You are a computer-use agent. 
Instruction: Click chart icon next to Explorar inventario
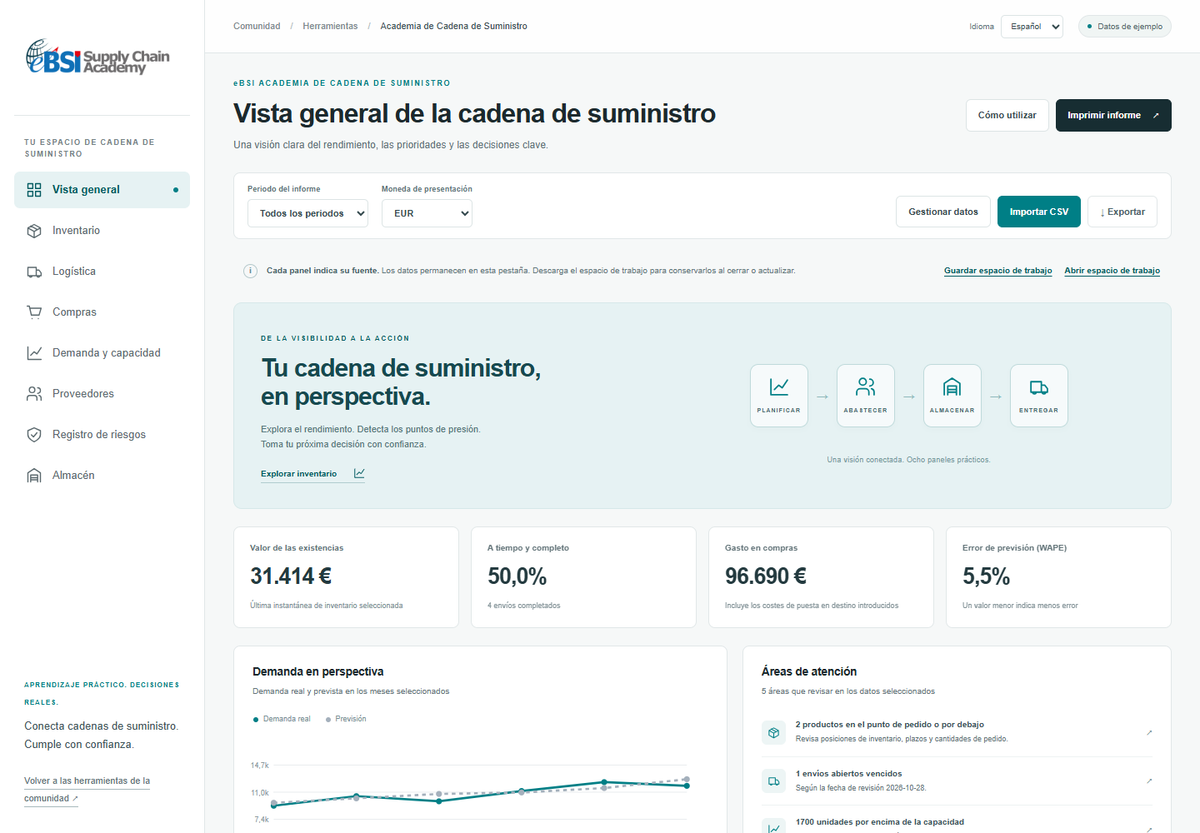359,474
